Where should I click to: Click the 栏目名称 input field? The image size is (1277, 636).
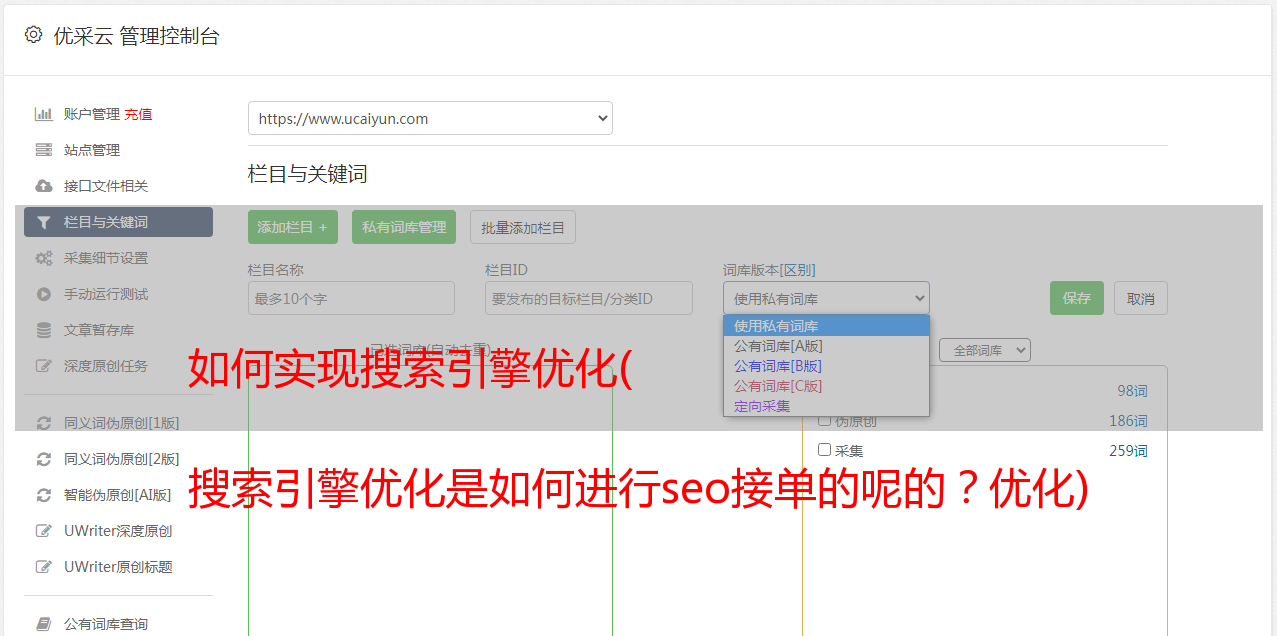(x=351, y=298)
